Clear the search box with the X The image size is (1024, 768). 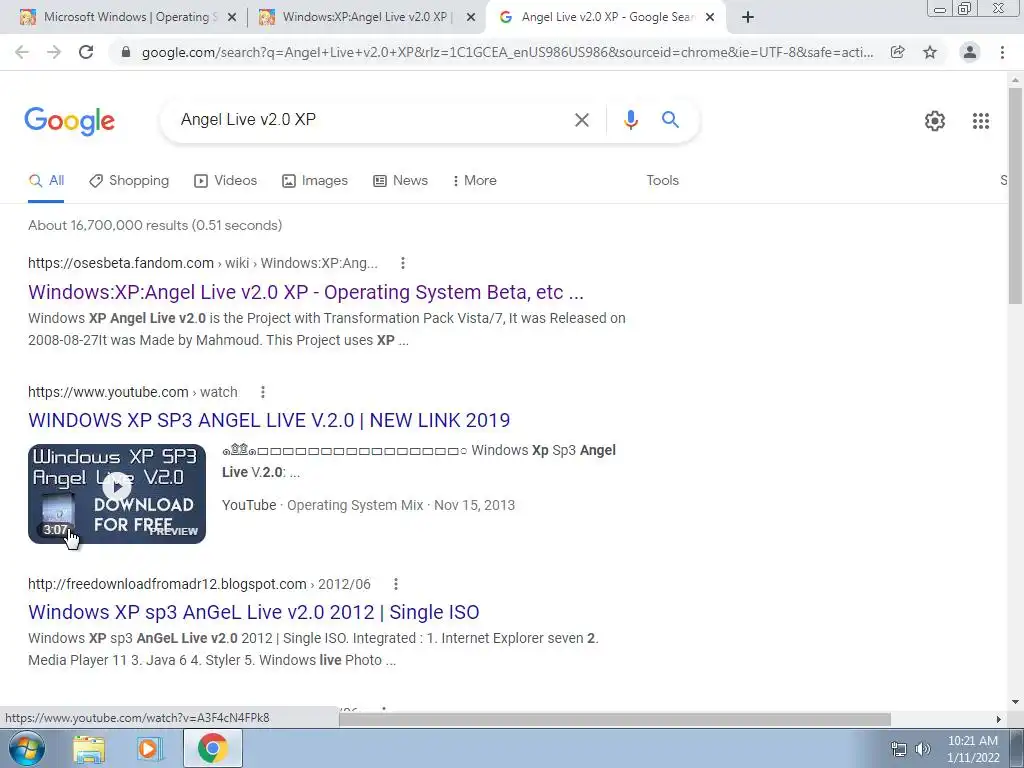coord(581,120)
